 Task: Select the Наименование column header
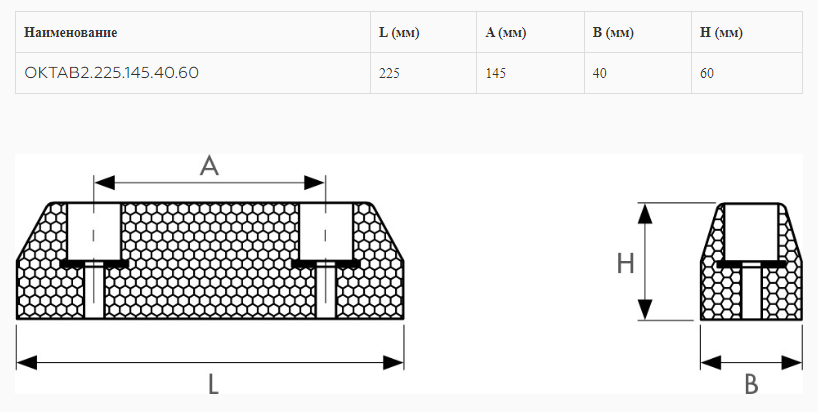click(193, 32)
